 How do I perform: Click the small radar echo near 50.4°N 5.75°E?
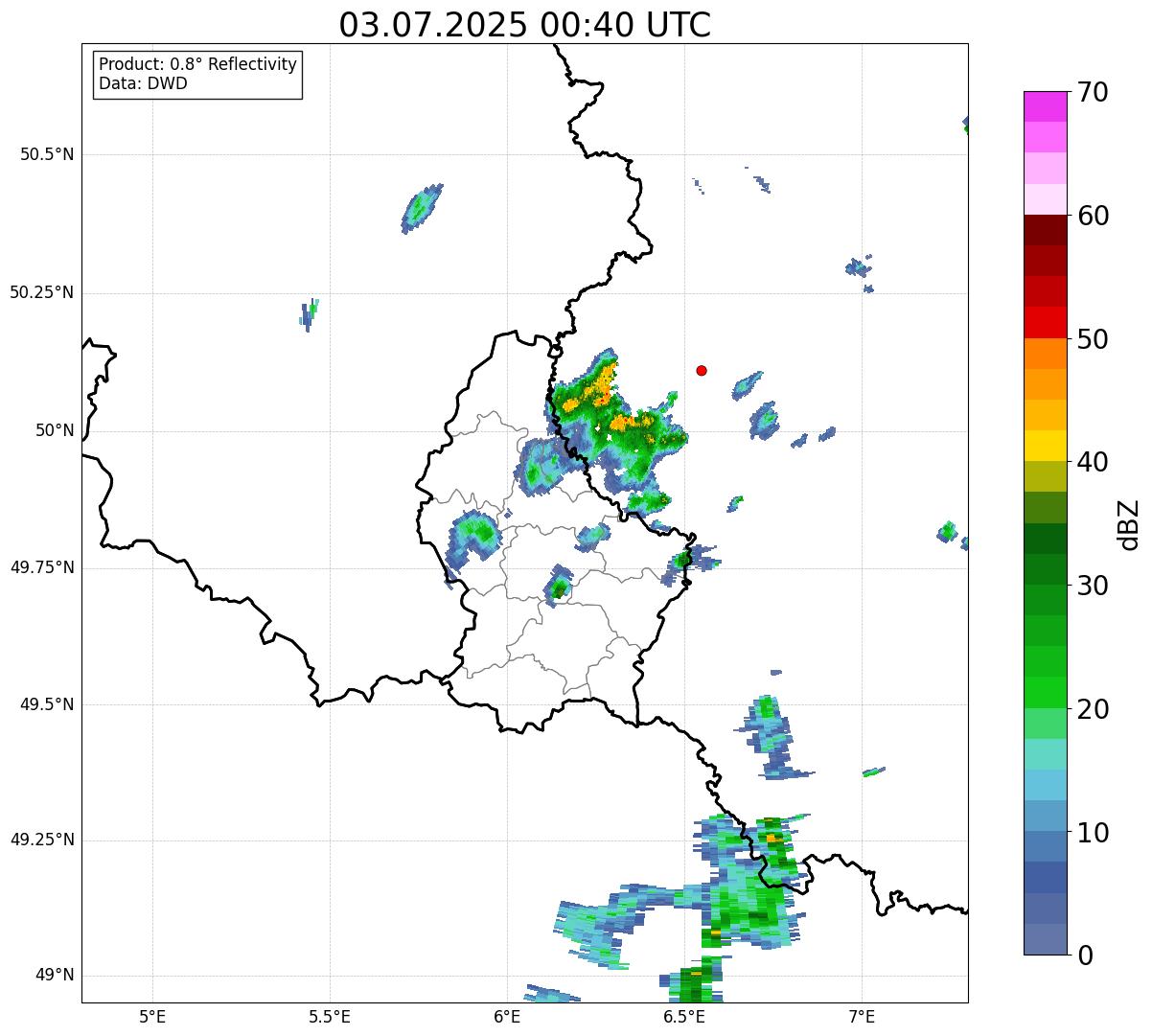point(422,208)
